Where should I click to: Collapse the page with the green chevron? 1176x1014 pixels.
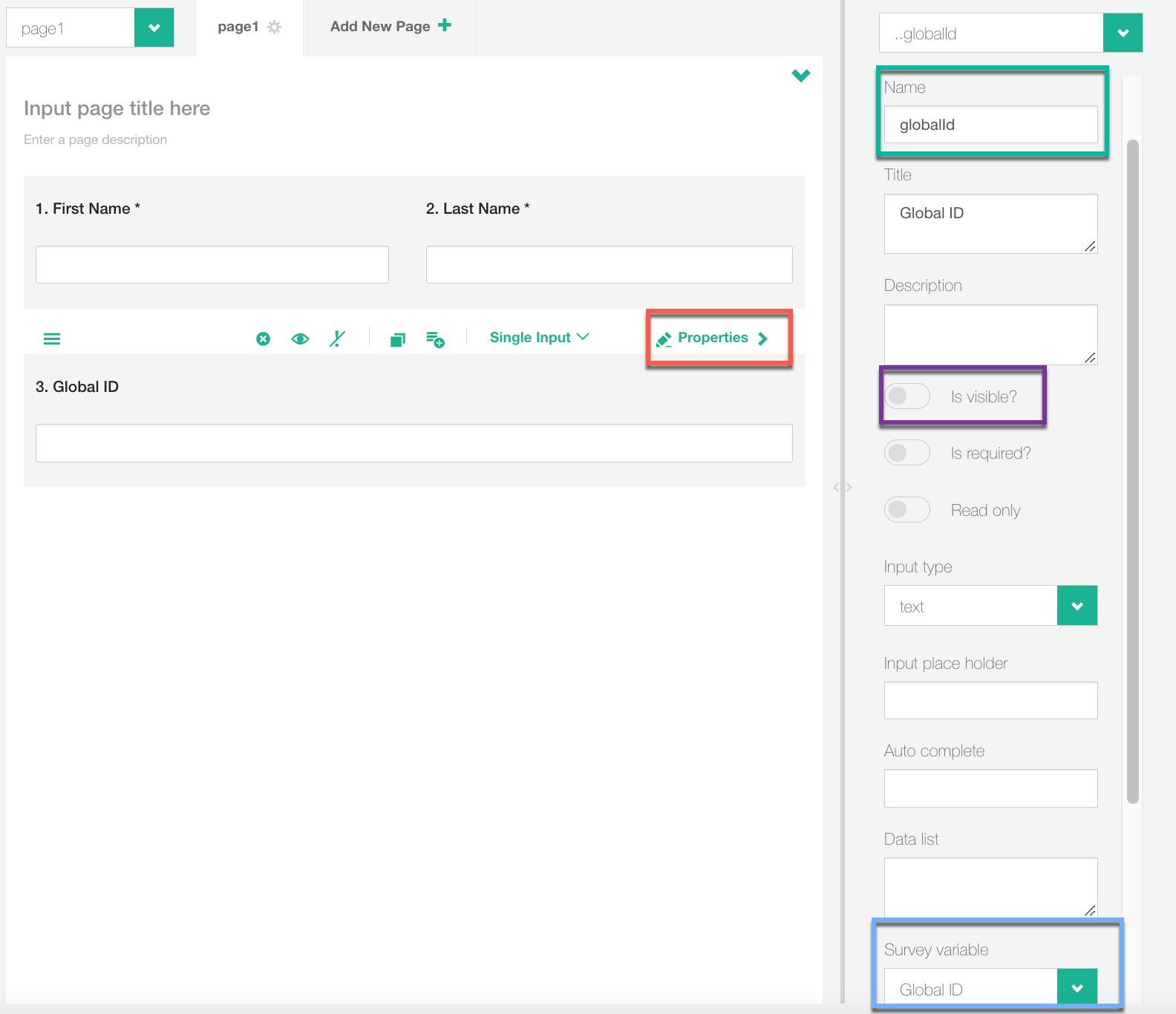(x=800, y=76)
